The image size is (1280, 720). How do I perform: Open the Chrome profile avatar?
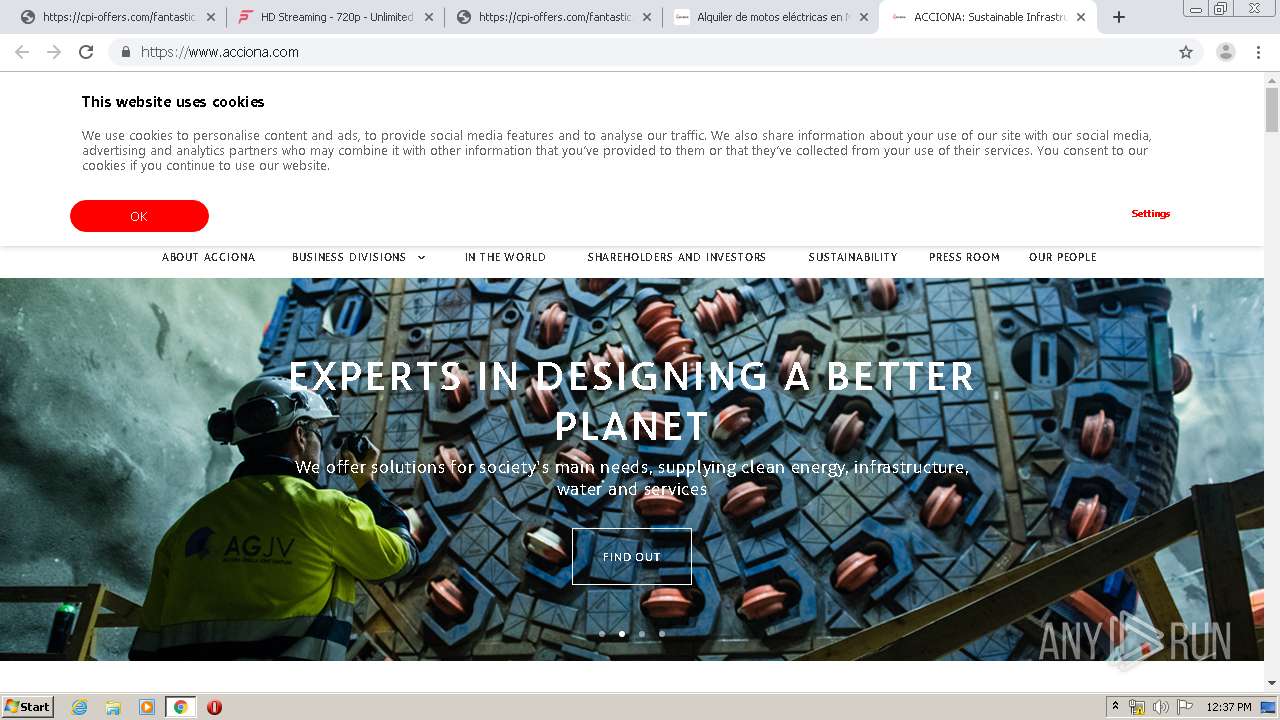pos(1226,52)
